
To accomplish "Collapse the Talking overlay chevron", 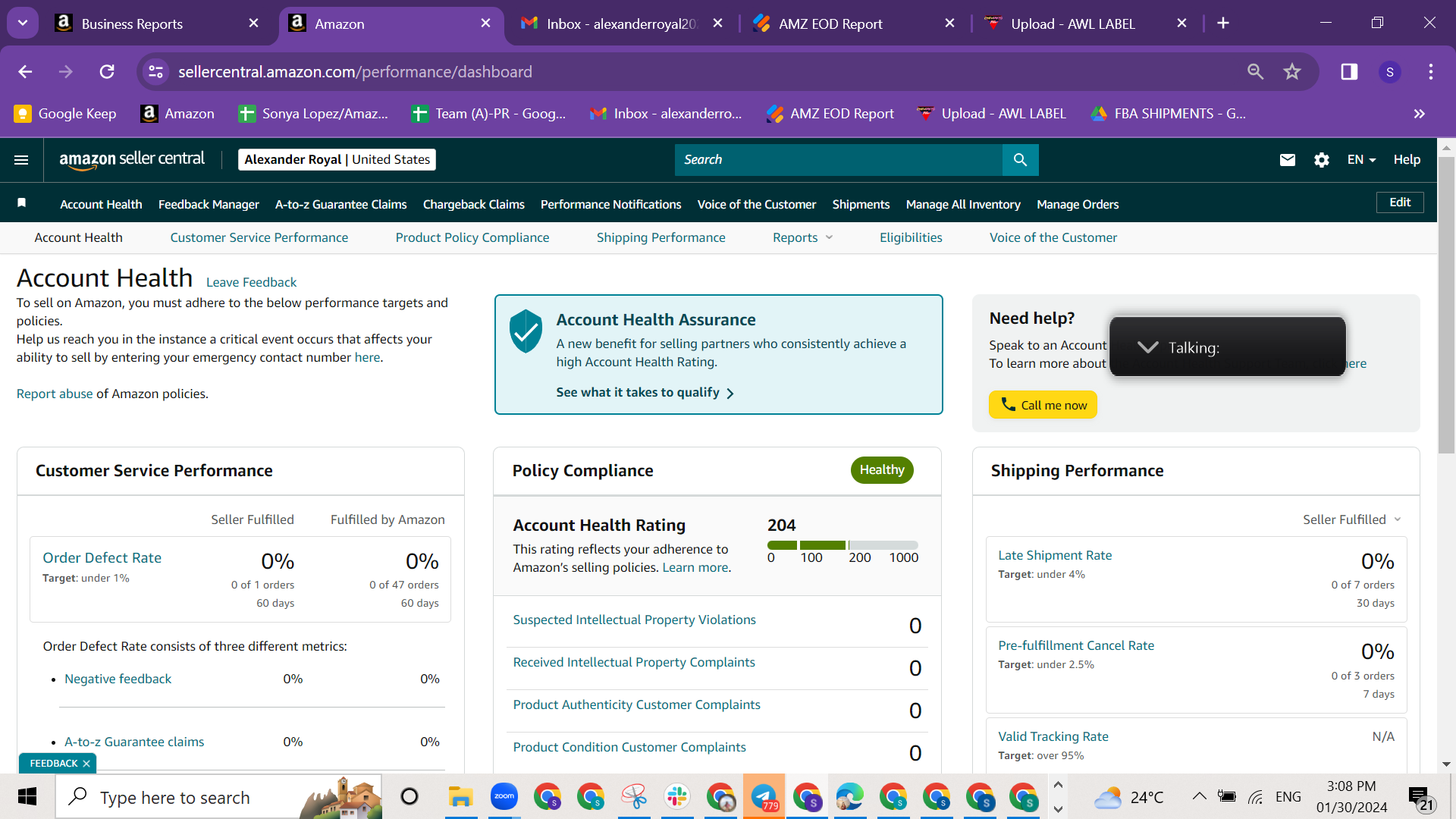I will coord(1147,347).
